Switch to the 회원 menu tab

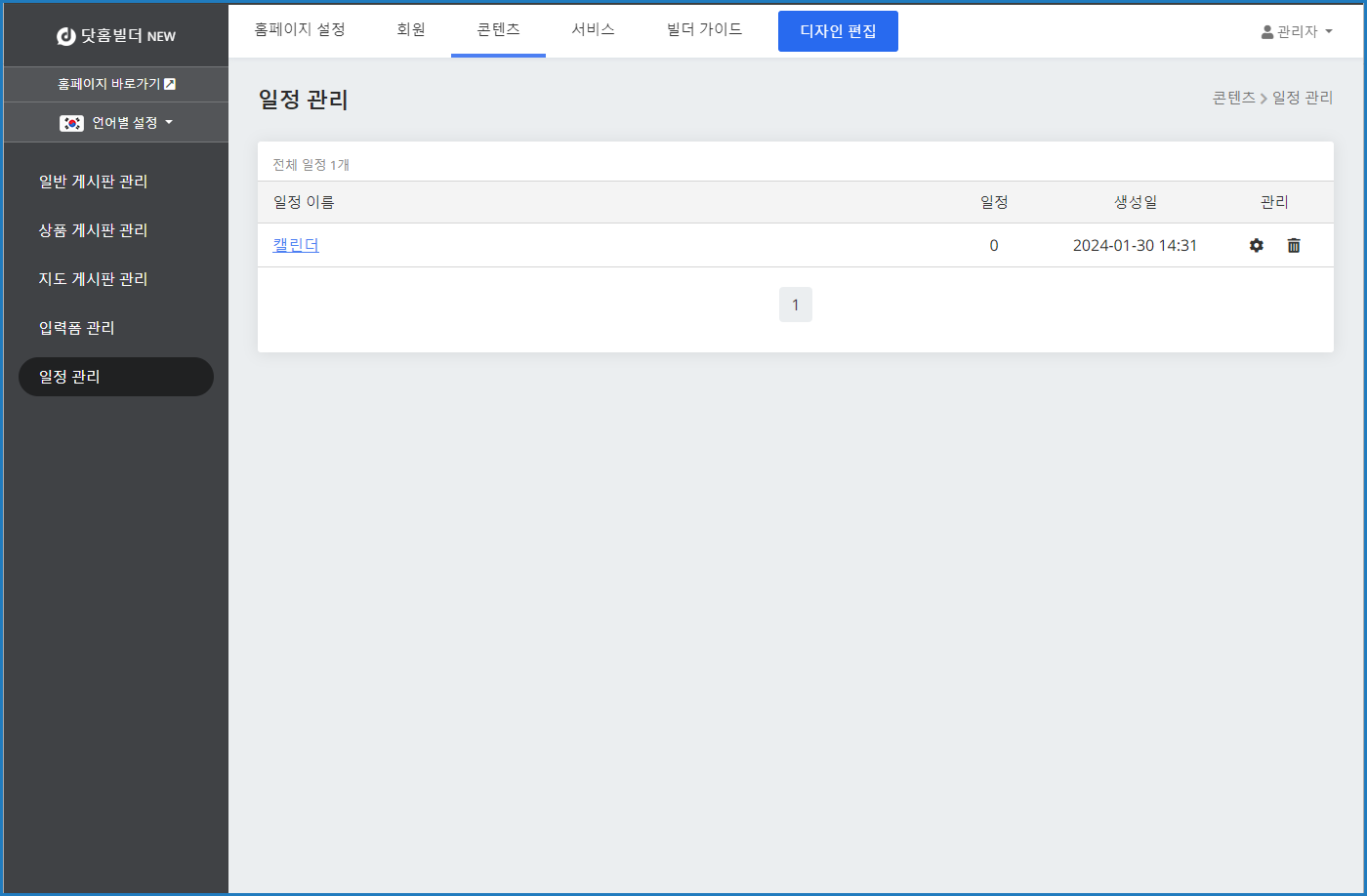coord(411,29)
